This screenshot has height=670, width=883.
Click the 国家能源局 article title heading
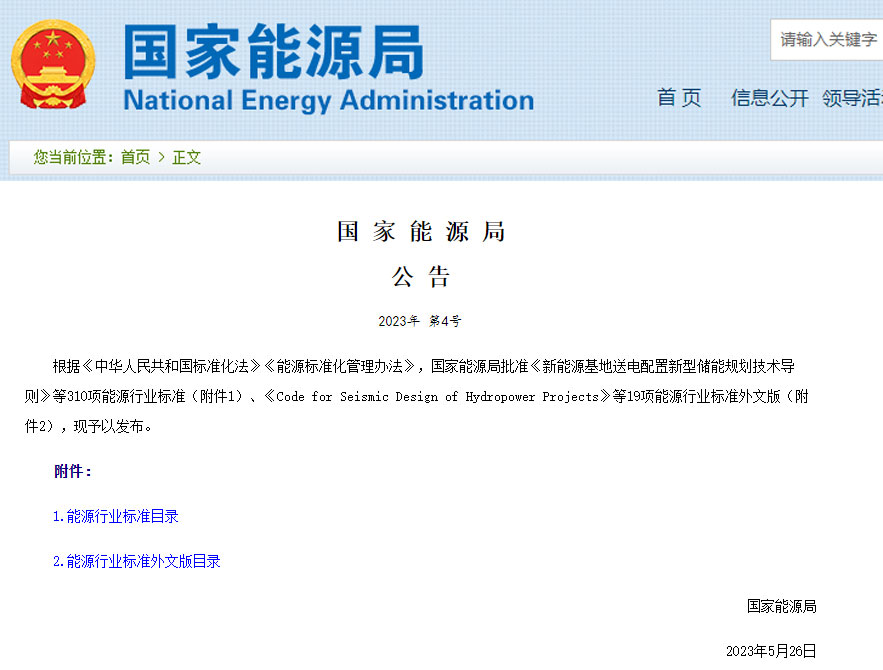tap(420, 231)
